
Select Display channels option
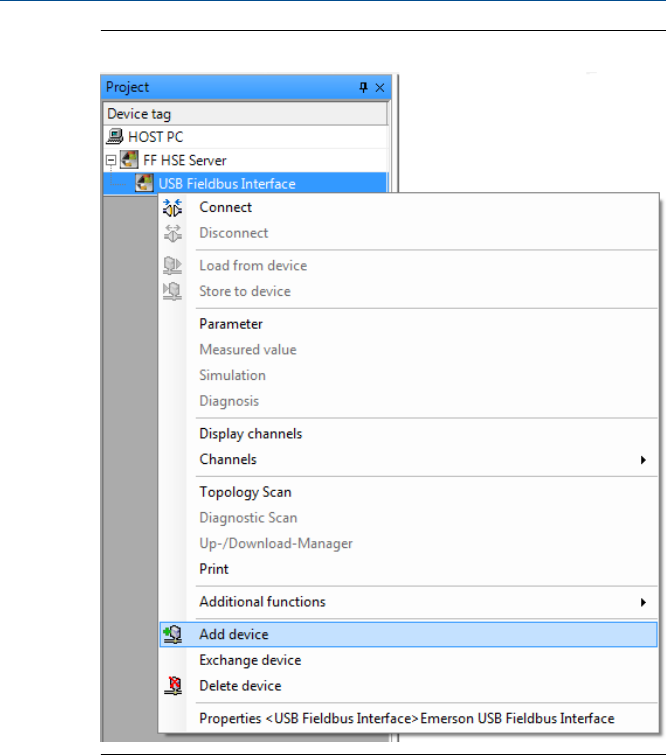click(x=250, y=434)
